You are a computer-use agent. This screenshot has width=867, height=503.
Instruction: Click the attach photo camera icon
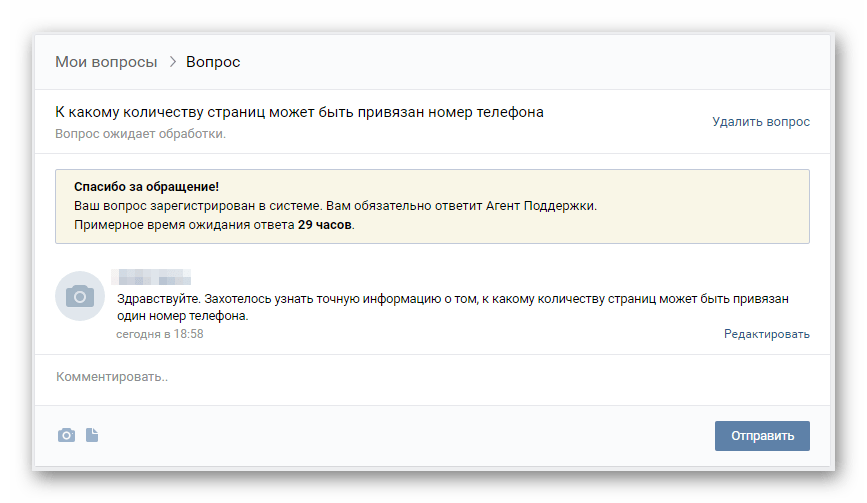[x=66, y=435]
